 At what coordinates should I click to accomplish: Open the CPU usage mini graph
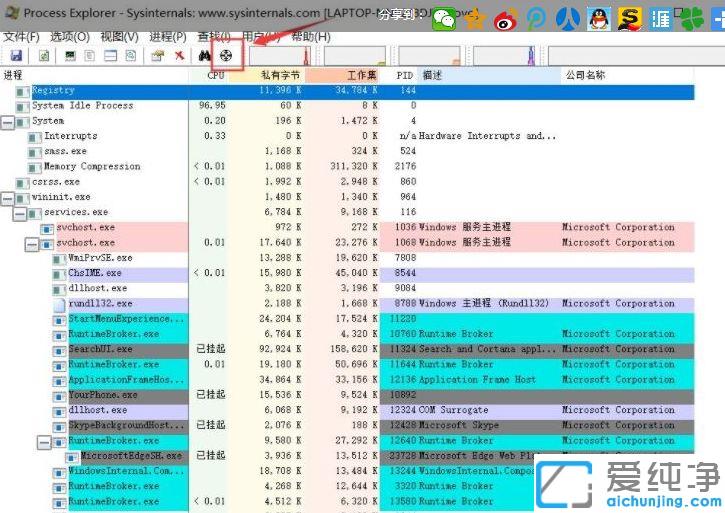coord(280,56)
